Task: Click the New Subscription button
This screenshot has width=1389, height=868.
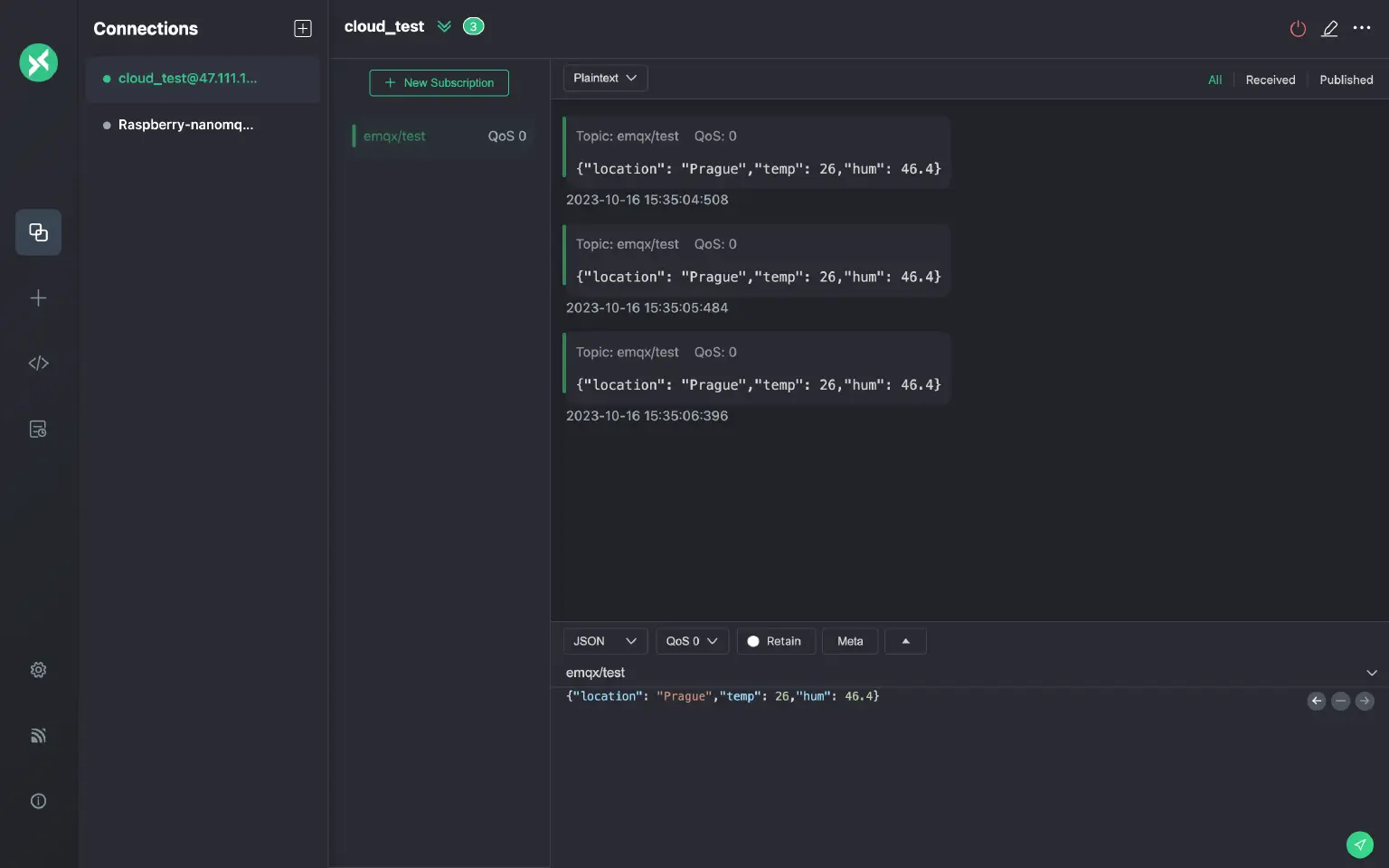Action: pos(439,82)
